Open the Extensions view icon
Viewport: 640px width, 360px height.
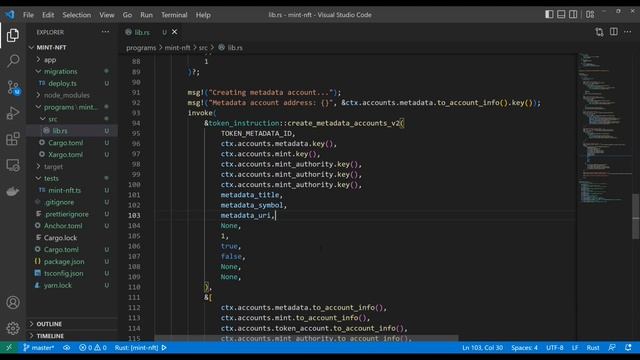[x=13, y=139]
